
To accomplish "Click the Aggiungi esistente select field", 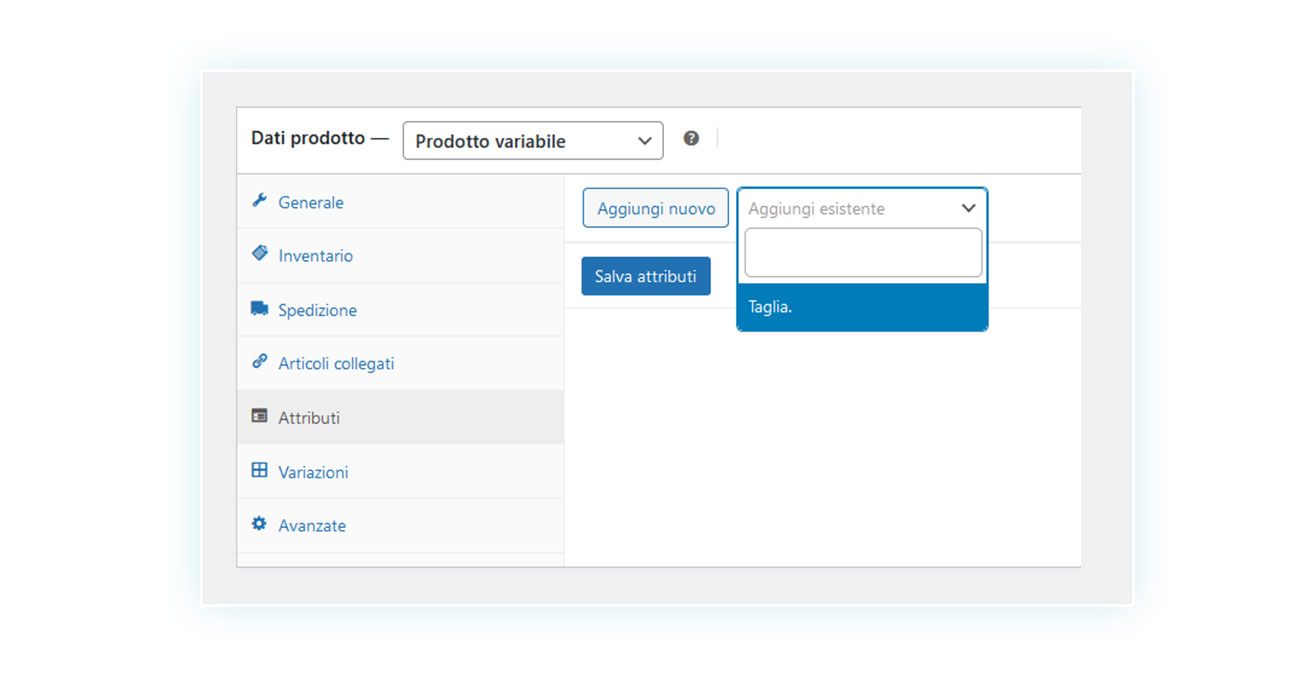I will (862, 208).
